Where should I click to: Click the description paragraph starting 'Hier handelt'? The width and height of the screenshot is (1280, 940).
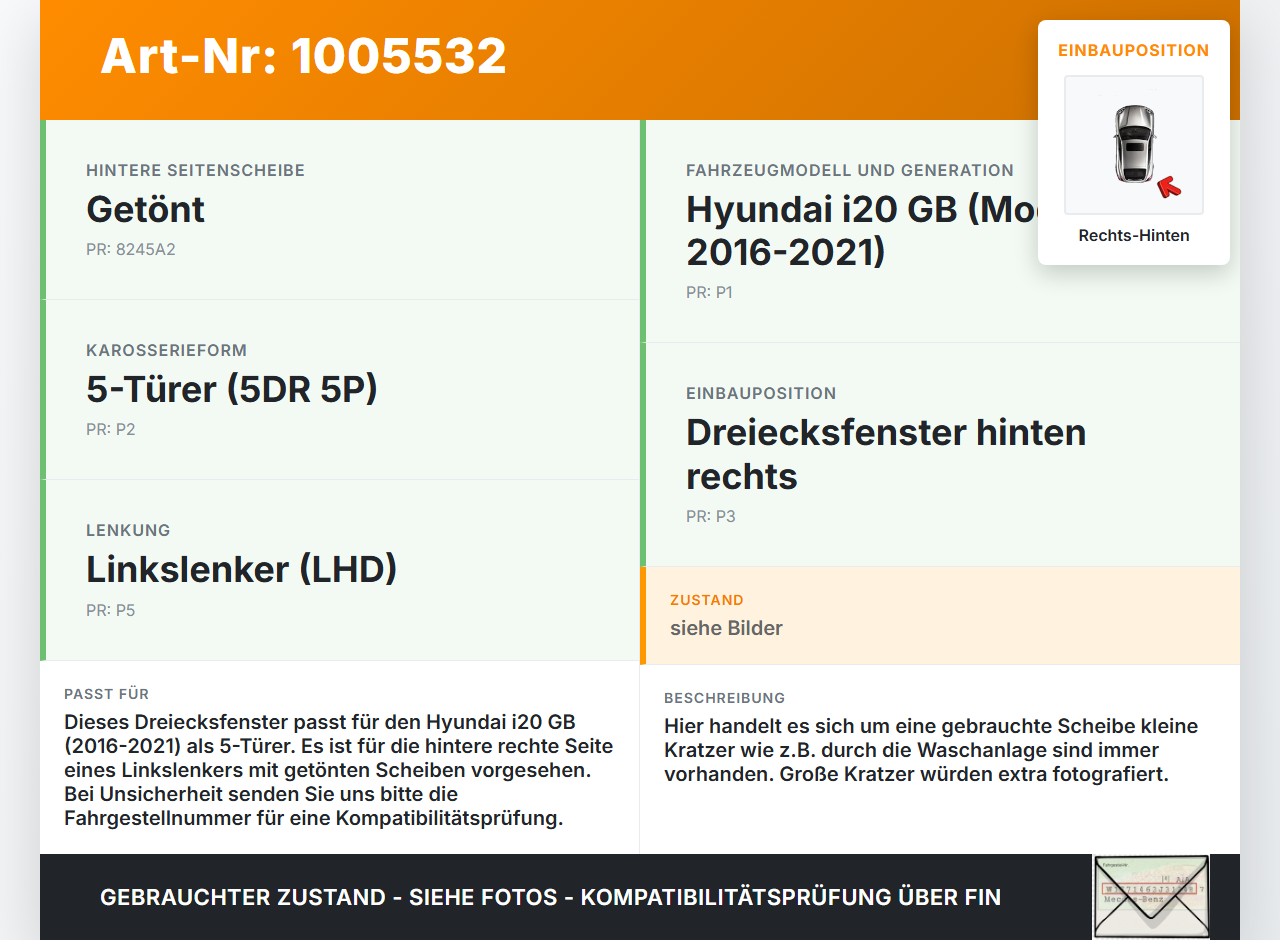(931, 750)
